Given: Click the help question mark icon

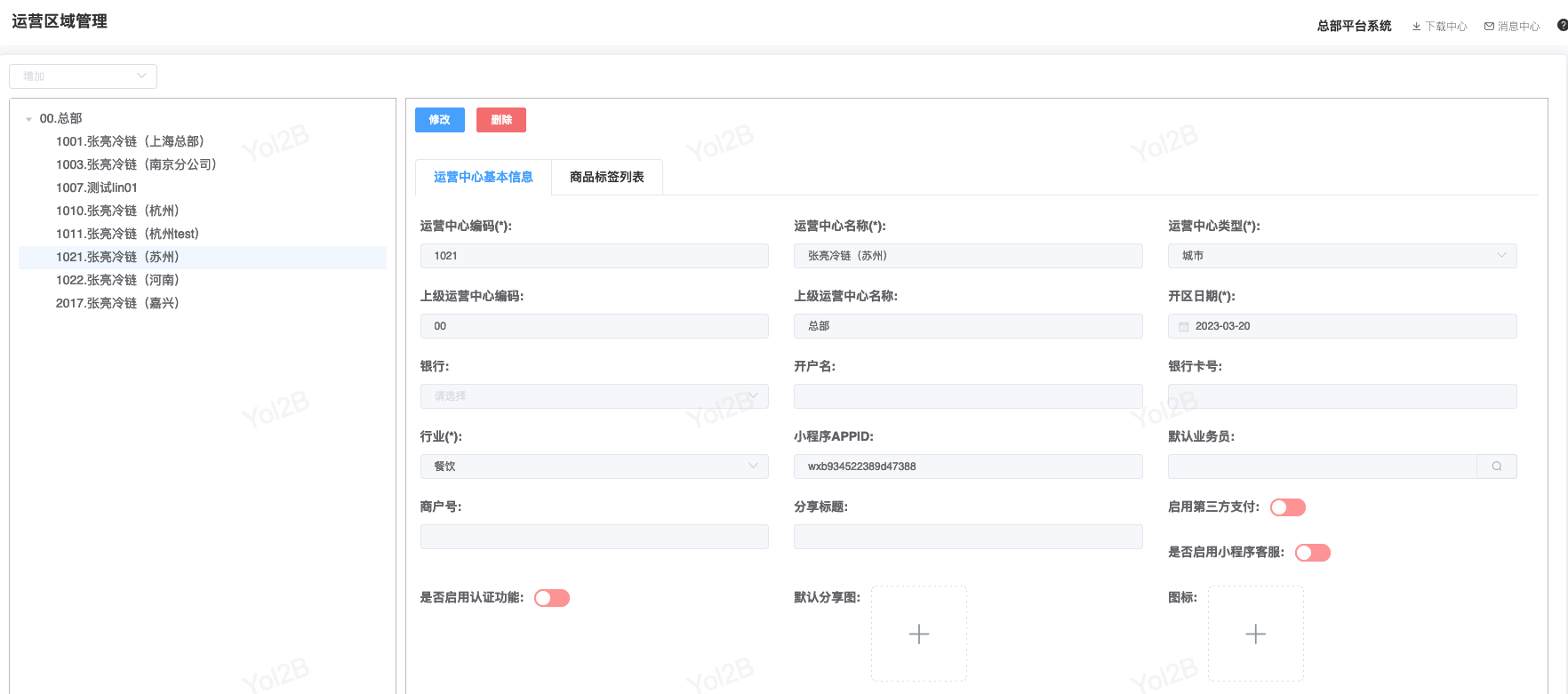Looking at the screenshot, I should coord(1562,26).
